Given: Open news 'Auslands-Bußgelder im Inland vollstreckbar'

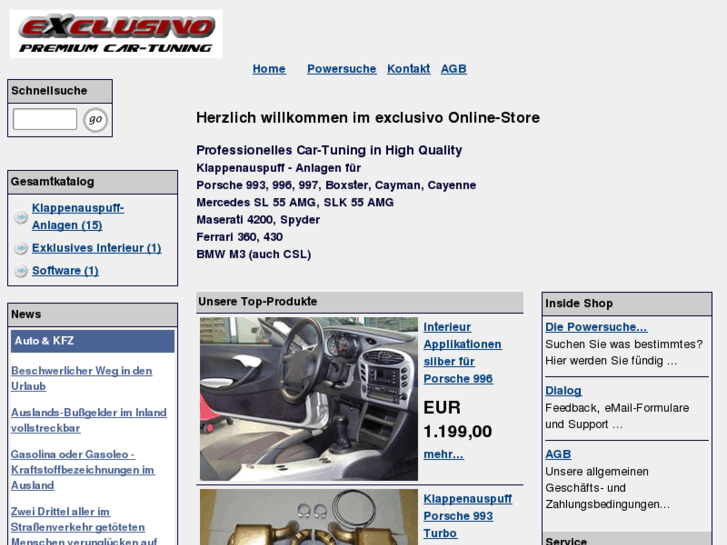Looking at the screenshot, I should click(x=89, y=420).
